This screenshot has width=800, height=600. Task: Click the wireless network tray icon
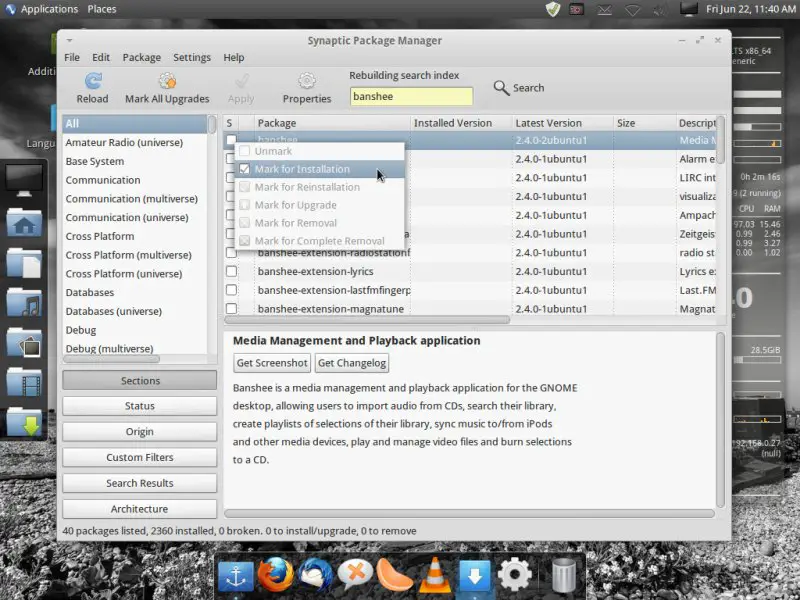(633, 10)
